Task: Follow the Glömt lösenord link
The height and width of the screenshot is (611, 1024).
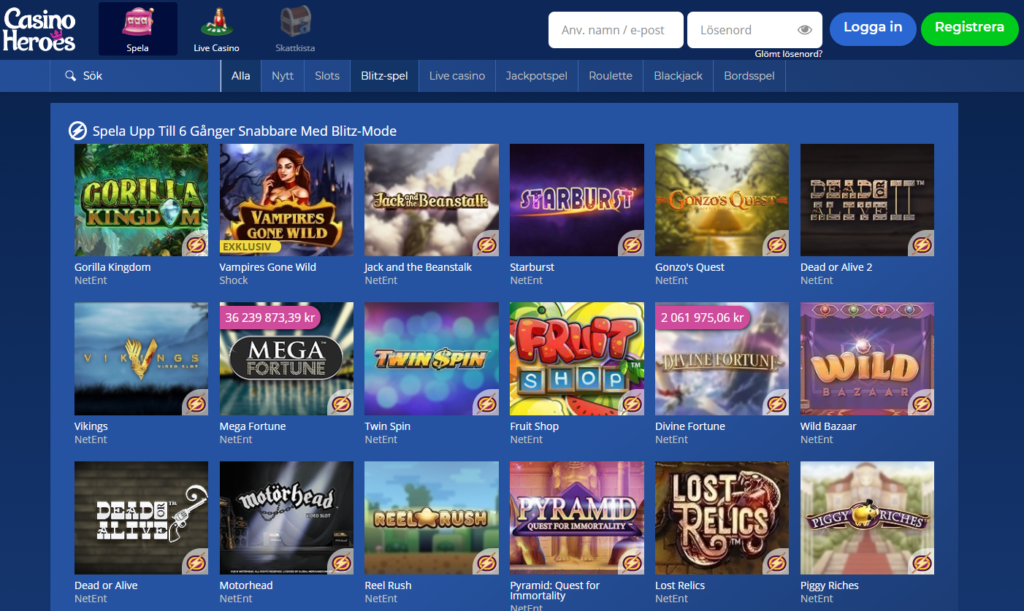Action: [x=788, y=54]
